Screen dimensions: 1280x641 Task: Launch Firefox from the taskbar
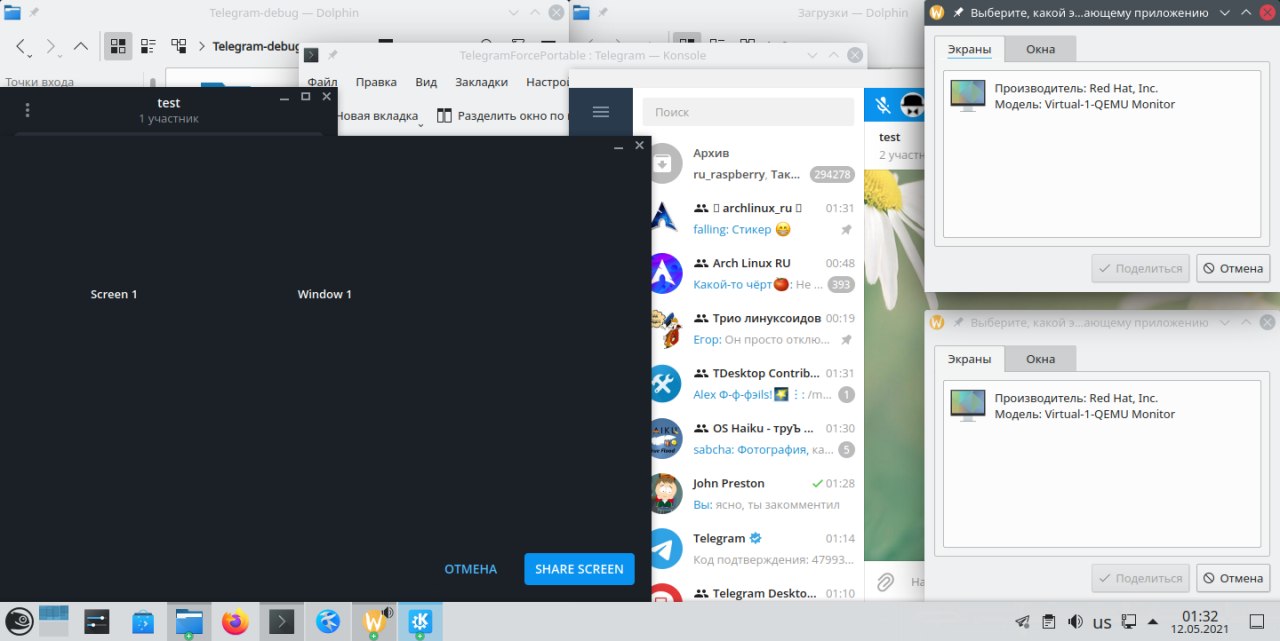coord(235,622)
